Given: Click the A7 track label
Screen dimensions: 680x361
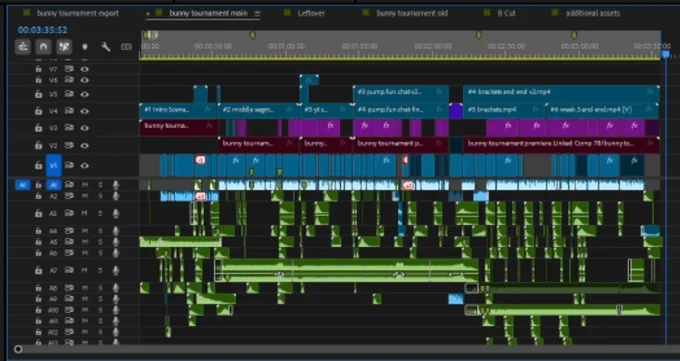Looking at the screenshot, I should pyautogui.click(x=53, y=270).
